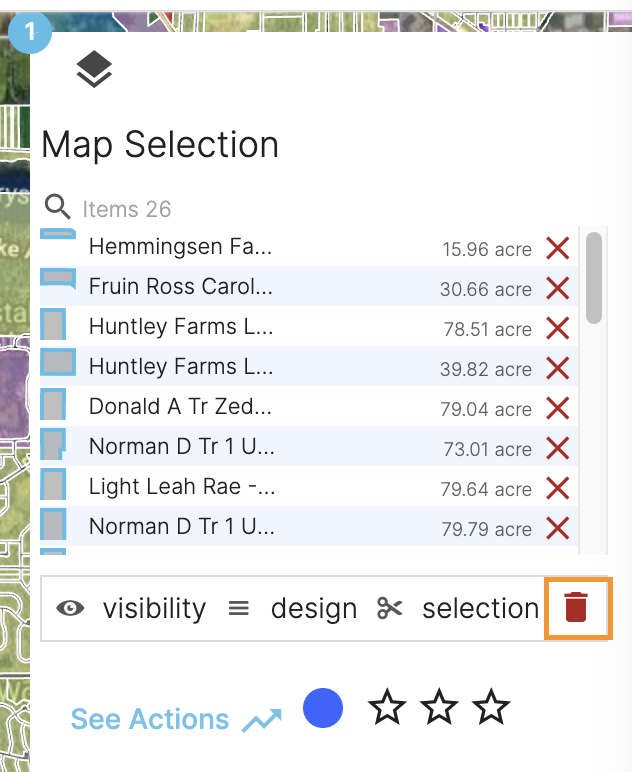This screenshot has width=632, height=772.
Task: Remove Norman D Tr 79.79 acre item
Action: [558, 528]
